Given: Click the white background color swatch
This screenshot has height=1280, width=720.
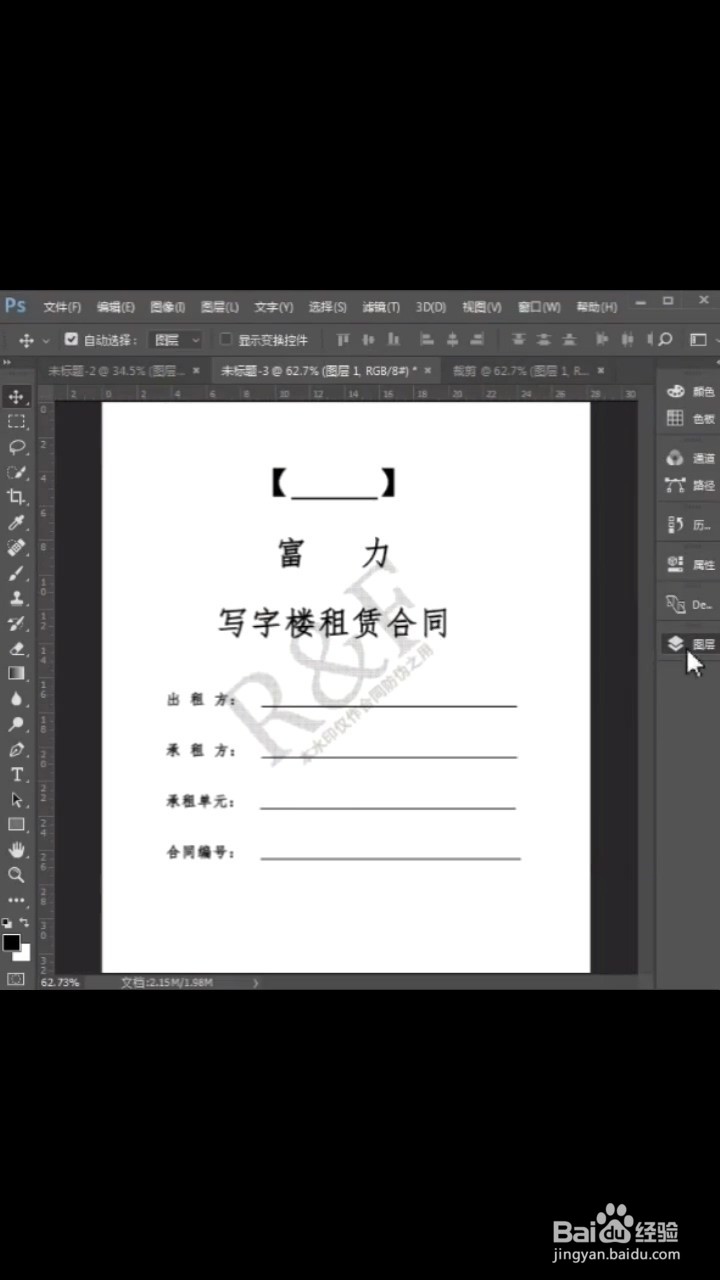Looking at the screenshot, I should [24, 954].
